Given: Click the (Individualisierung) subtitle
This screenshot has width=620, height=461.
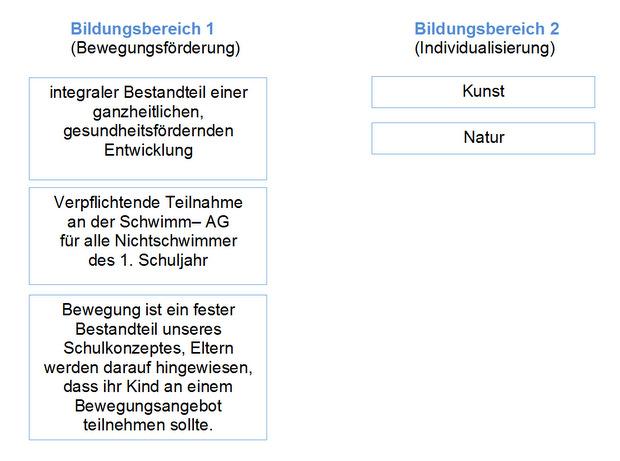Looking at the screenshot, I should click(485, 48).
